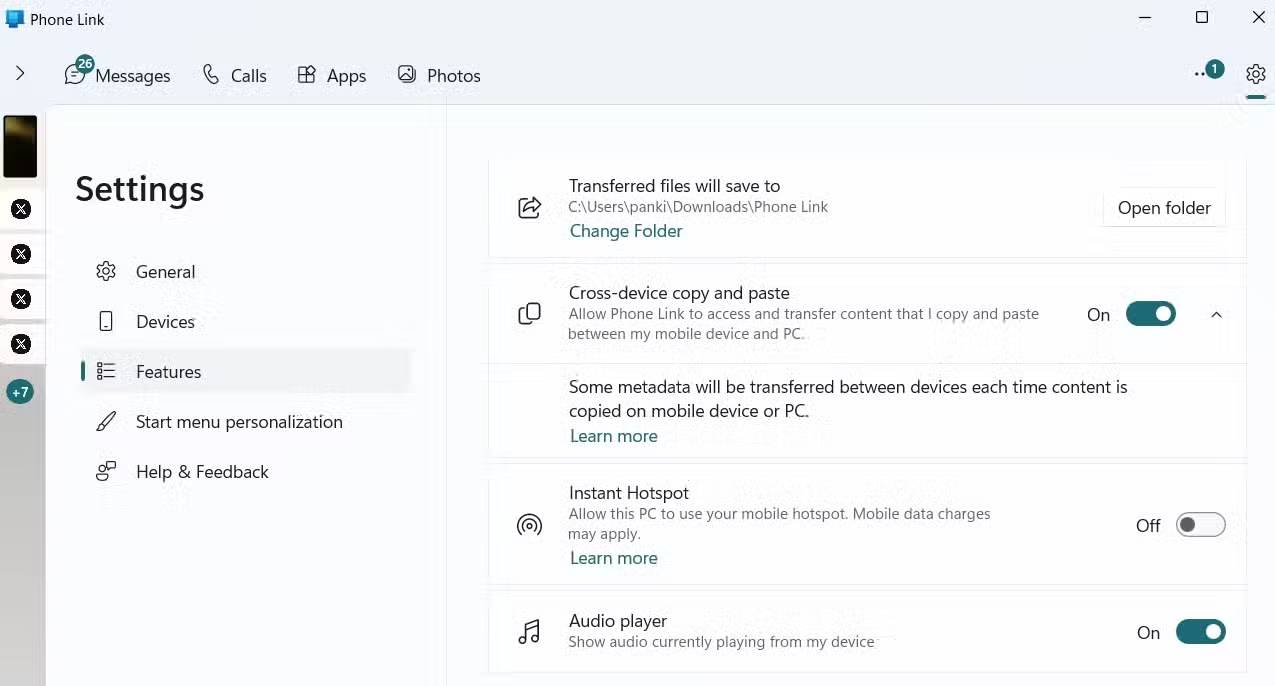Click the Calls phone icon
1275x686 pixels.
click(211, 75)
